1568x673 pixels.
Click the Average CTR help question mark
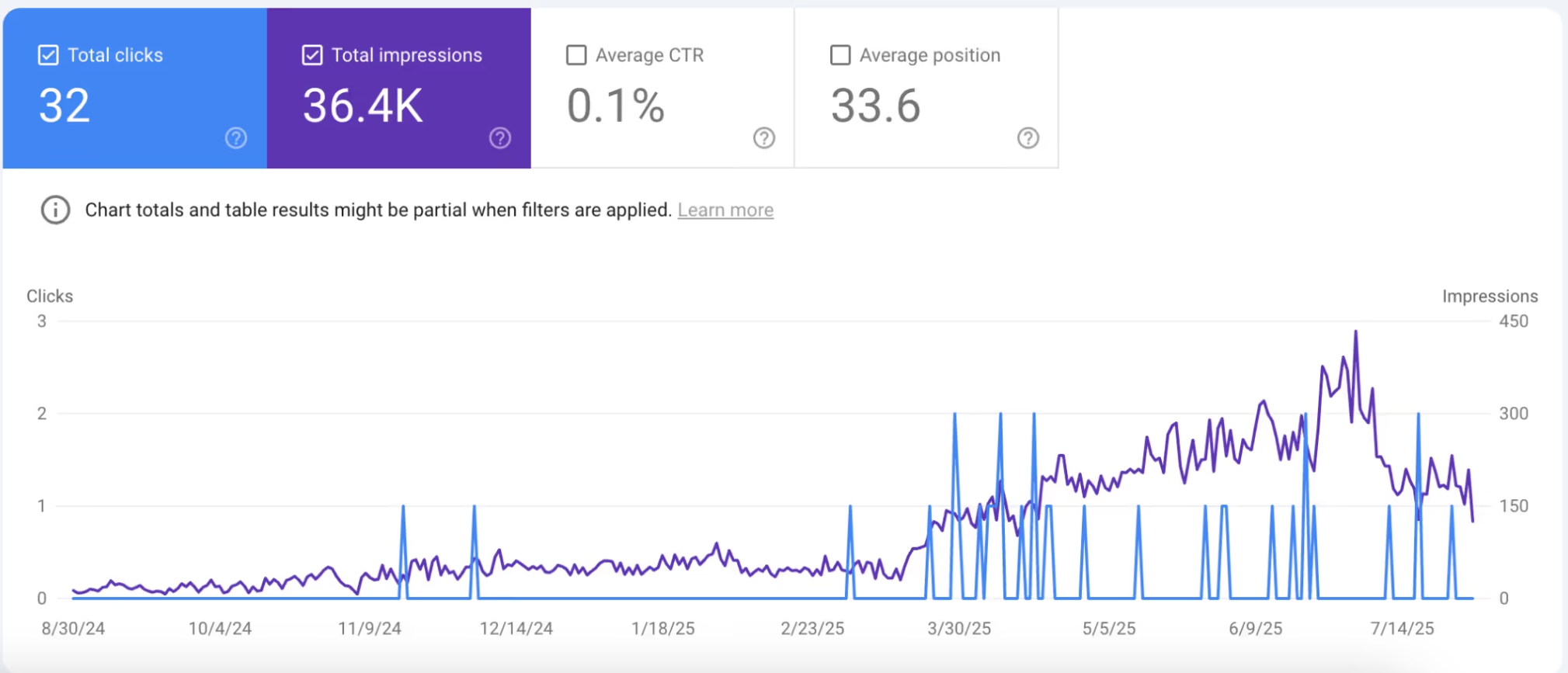coord(764,138)
